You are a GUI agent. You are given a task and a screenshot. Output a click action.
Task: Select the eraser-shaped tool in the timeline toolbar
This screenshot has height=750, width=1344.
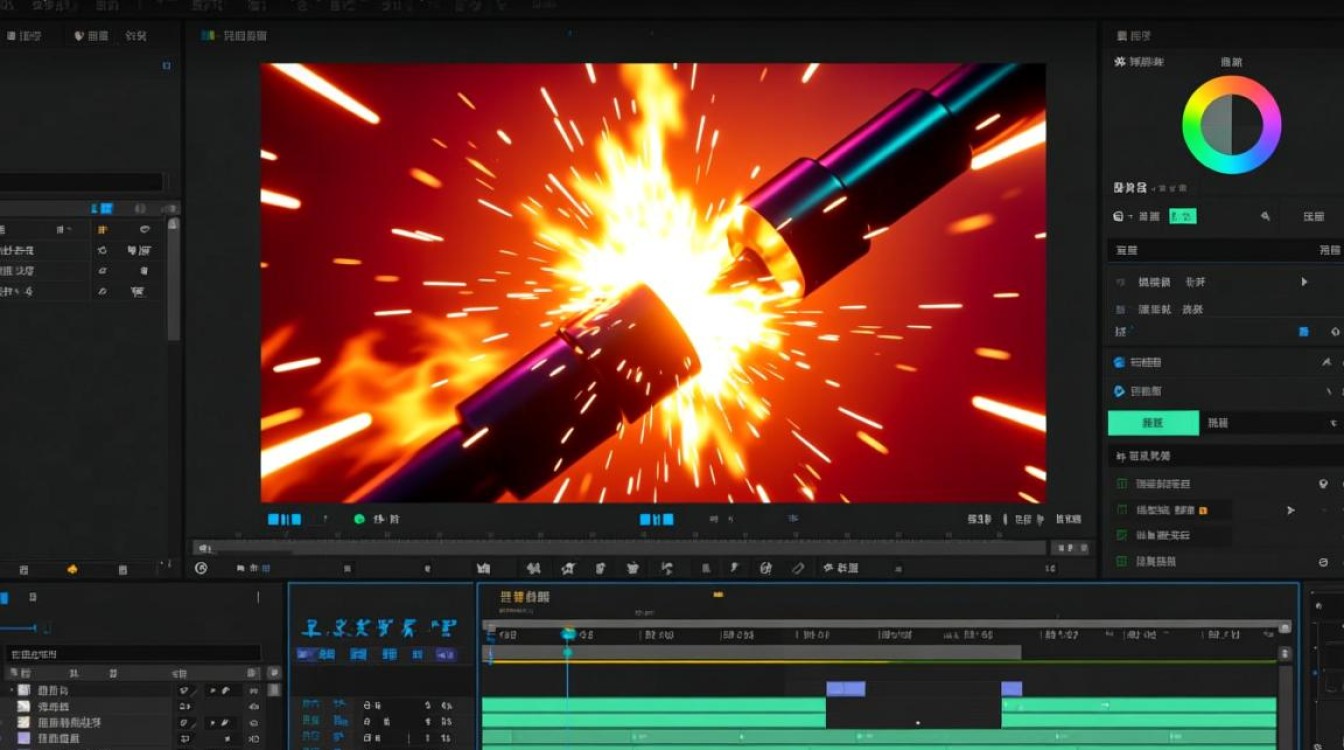(798, 568)
